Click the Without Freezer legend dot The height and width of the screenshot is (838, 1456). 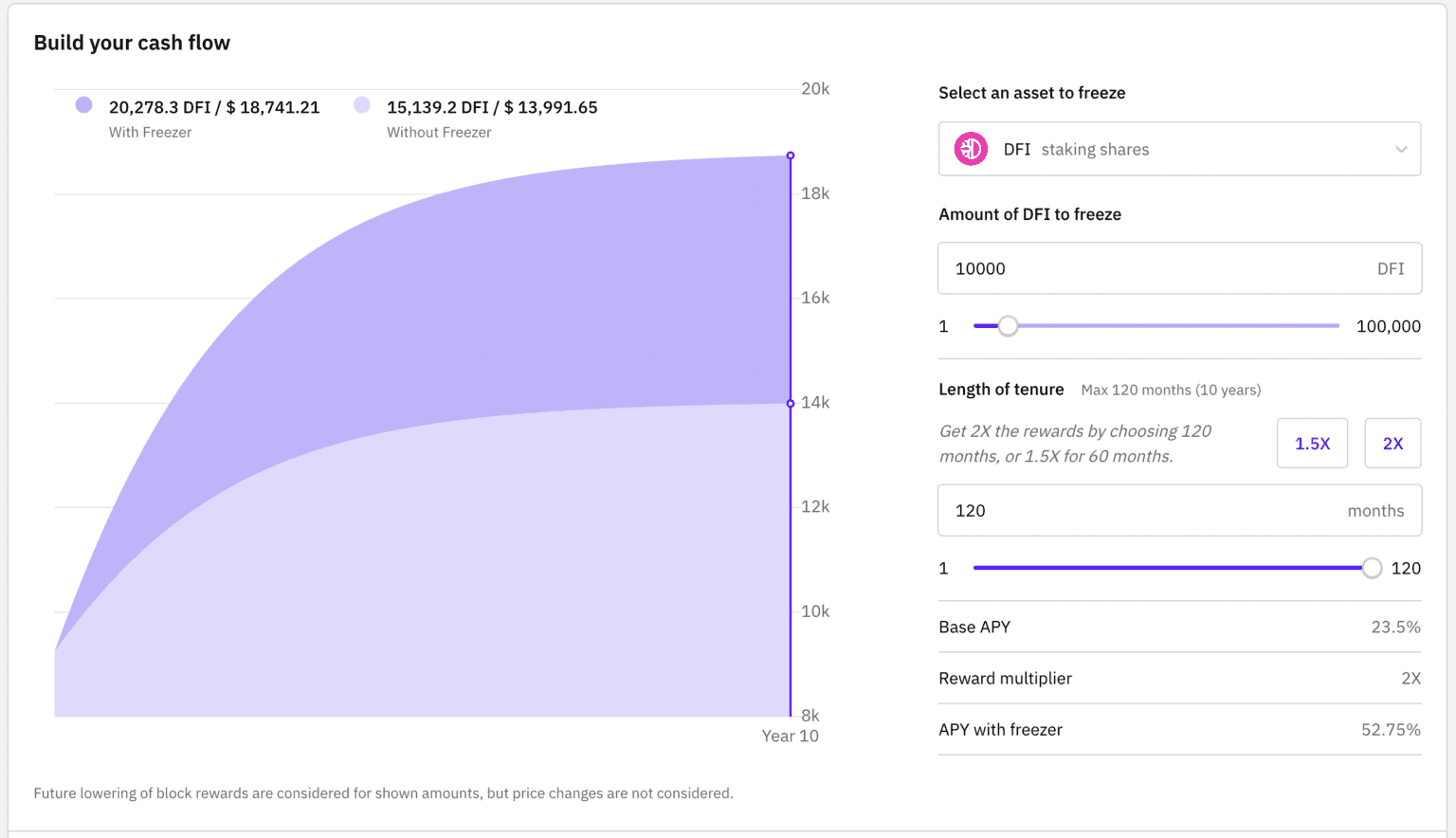362,105
